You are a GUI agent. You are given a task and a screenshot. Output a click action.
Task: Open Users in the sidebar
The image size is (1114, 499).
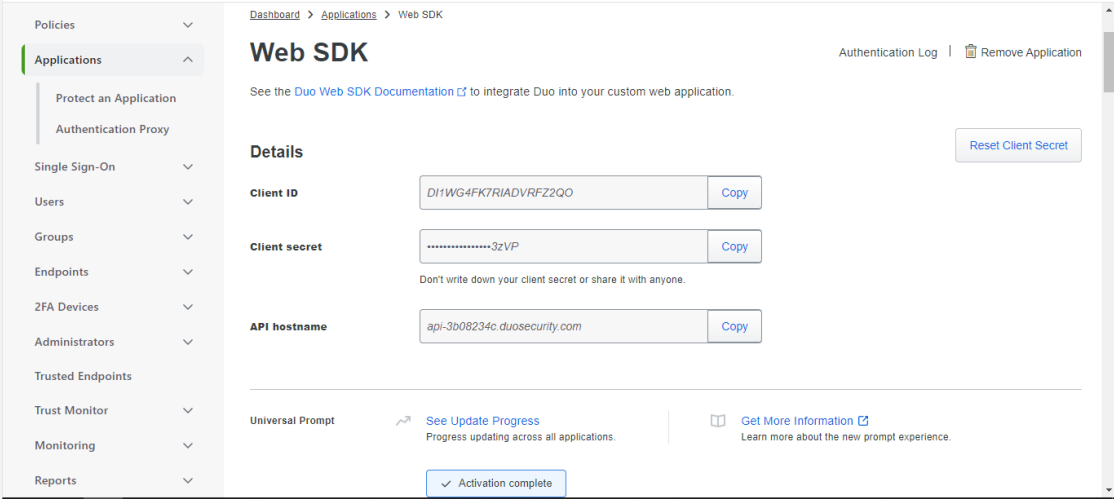(49, 202)
